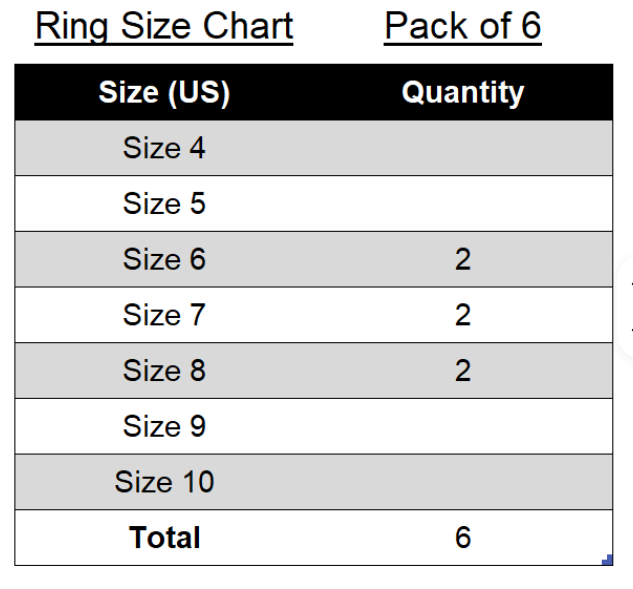Click the empty quantity cell for Size 9
This screenshot has height=589, width=633.
pos(463,426)
